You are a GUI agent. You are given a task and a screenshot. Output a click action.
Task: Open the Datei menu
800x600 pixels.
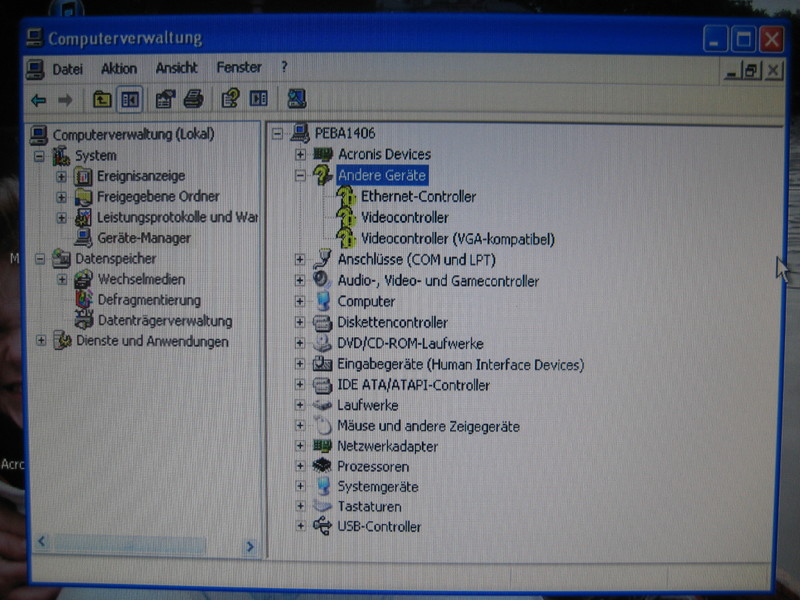click(x=67, y=68)
